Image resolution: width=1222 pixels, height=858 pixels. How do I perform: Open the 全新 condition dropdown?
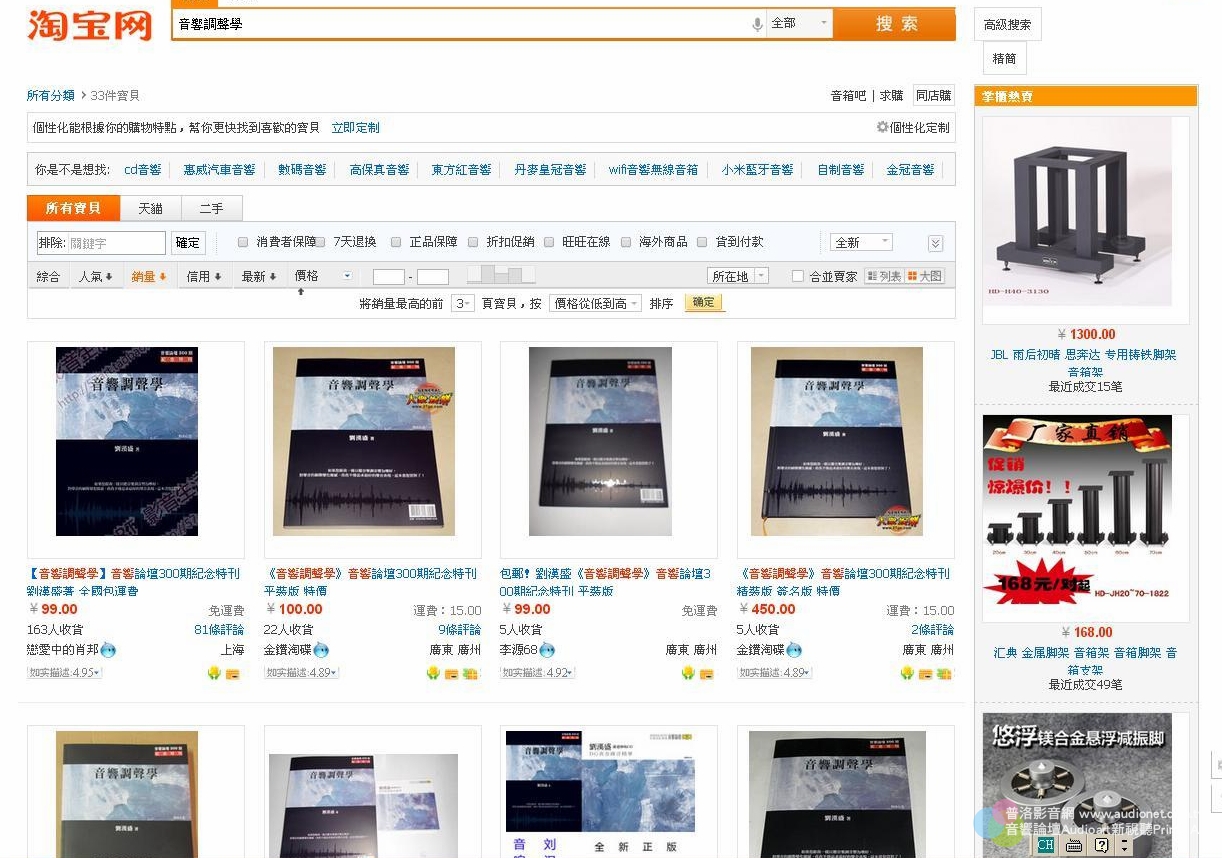[x=861, y=242]
